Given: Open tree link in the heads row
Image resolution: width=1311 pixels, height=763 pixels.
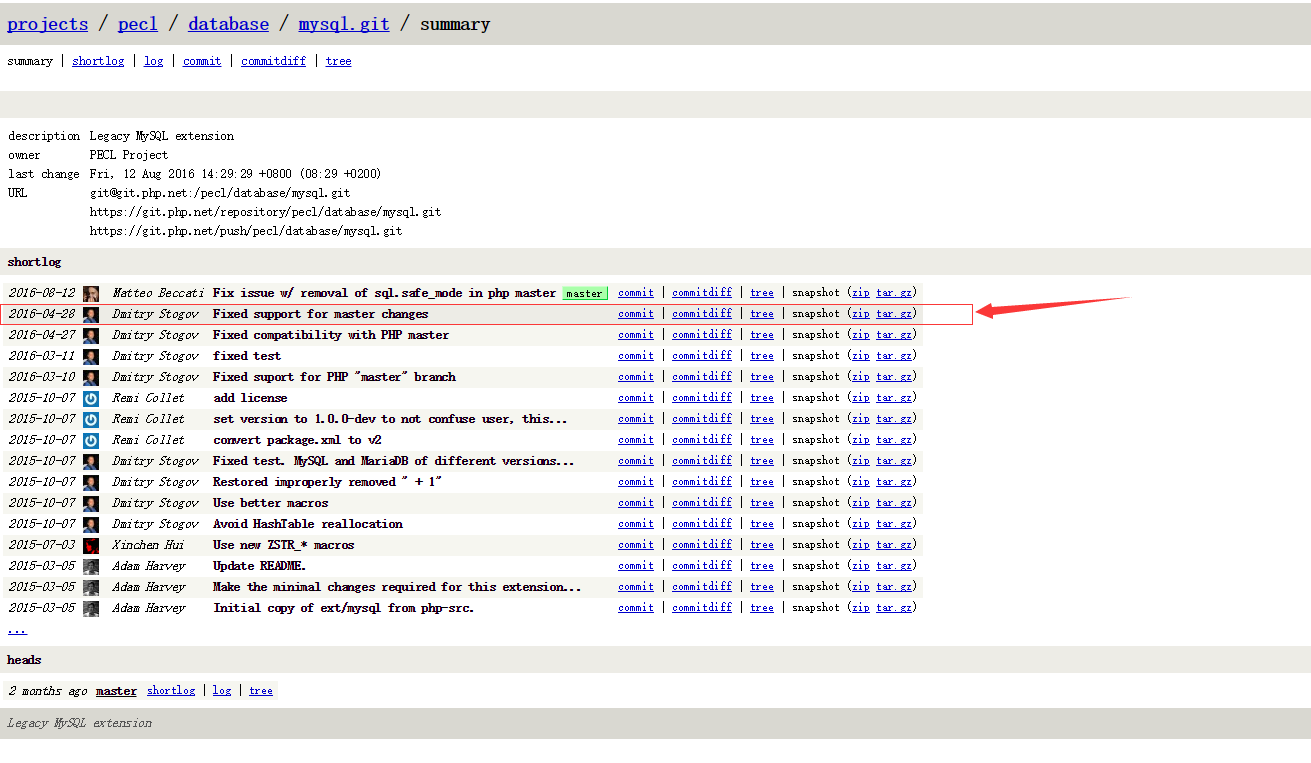Looking at the screenshot, I should tap(261, 691).
